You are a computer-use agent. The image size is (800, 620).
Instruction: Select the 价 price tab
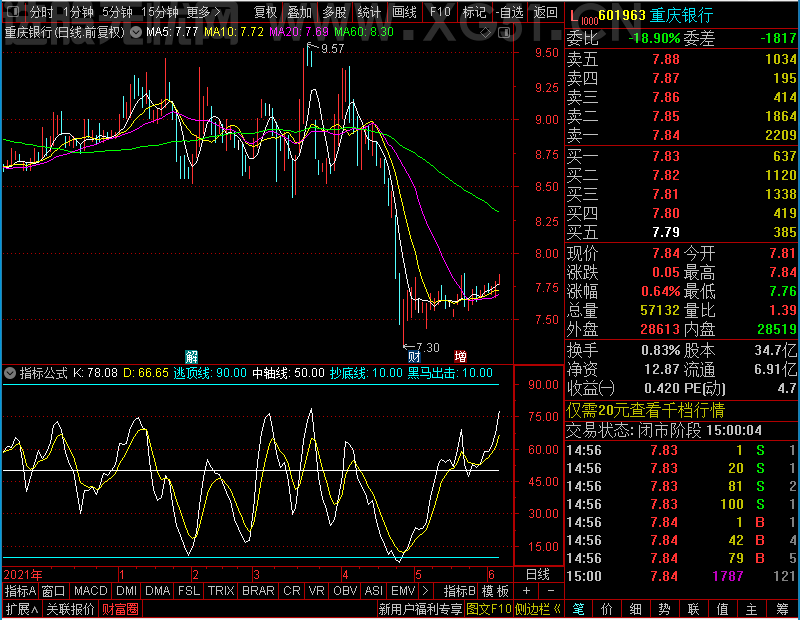607,609
